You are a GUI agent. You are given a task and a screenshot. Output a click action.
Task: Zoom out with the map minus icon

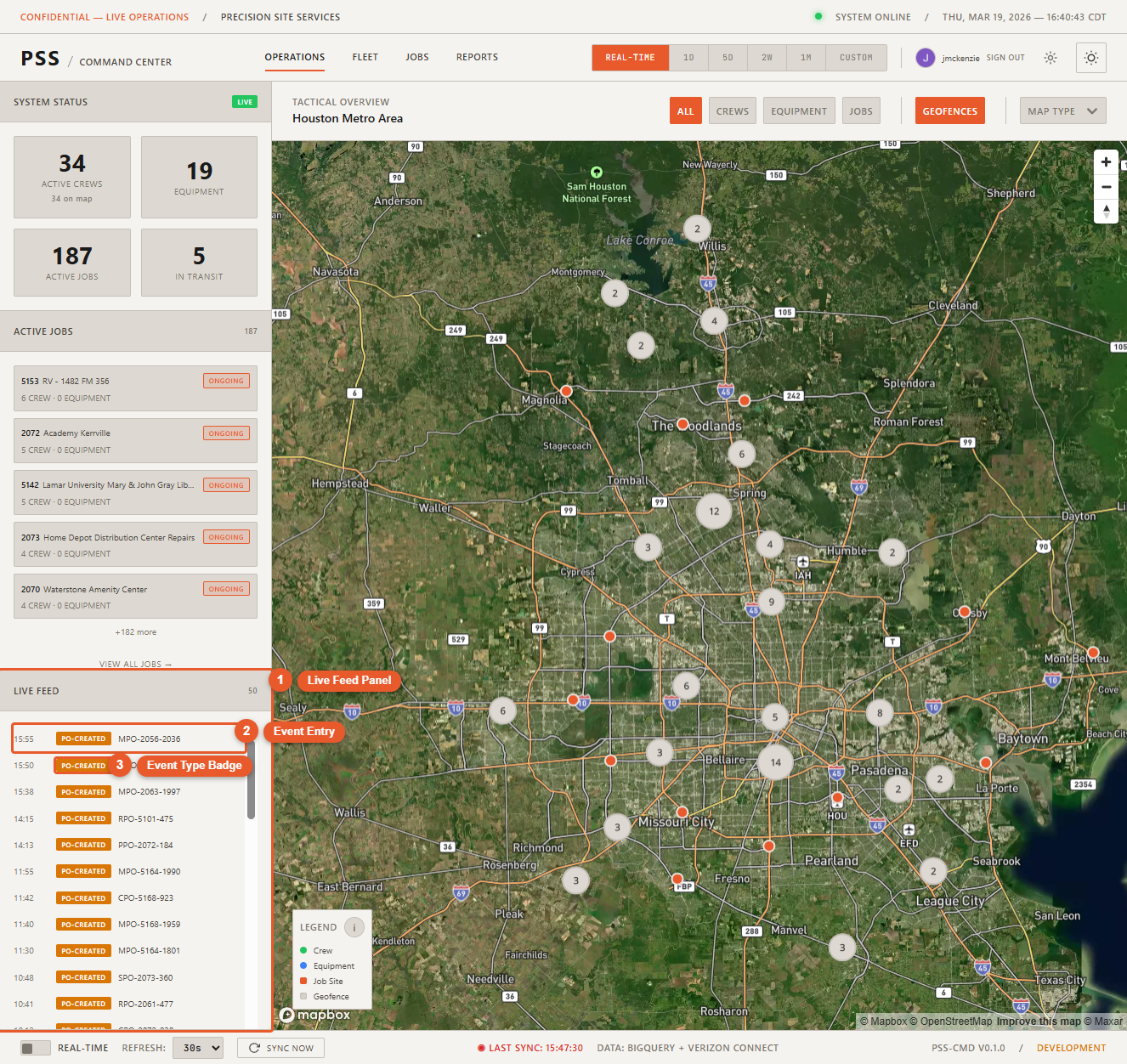(x=1106, y=187)
